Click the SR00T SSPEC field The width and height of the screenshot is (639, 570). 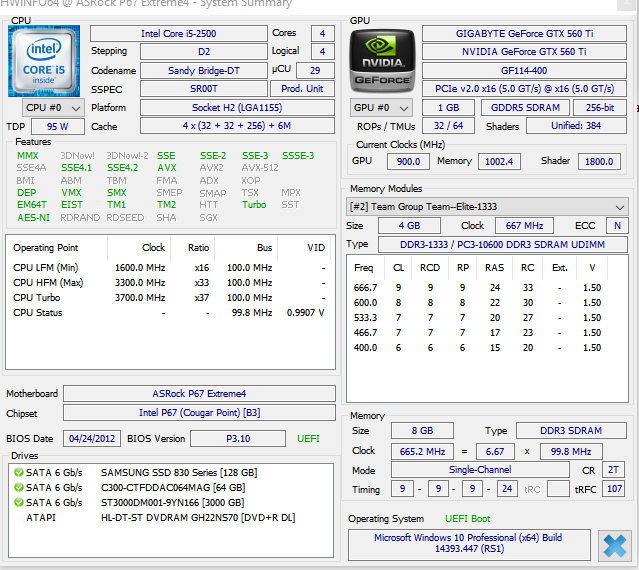(204, 89)
